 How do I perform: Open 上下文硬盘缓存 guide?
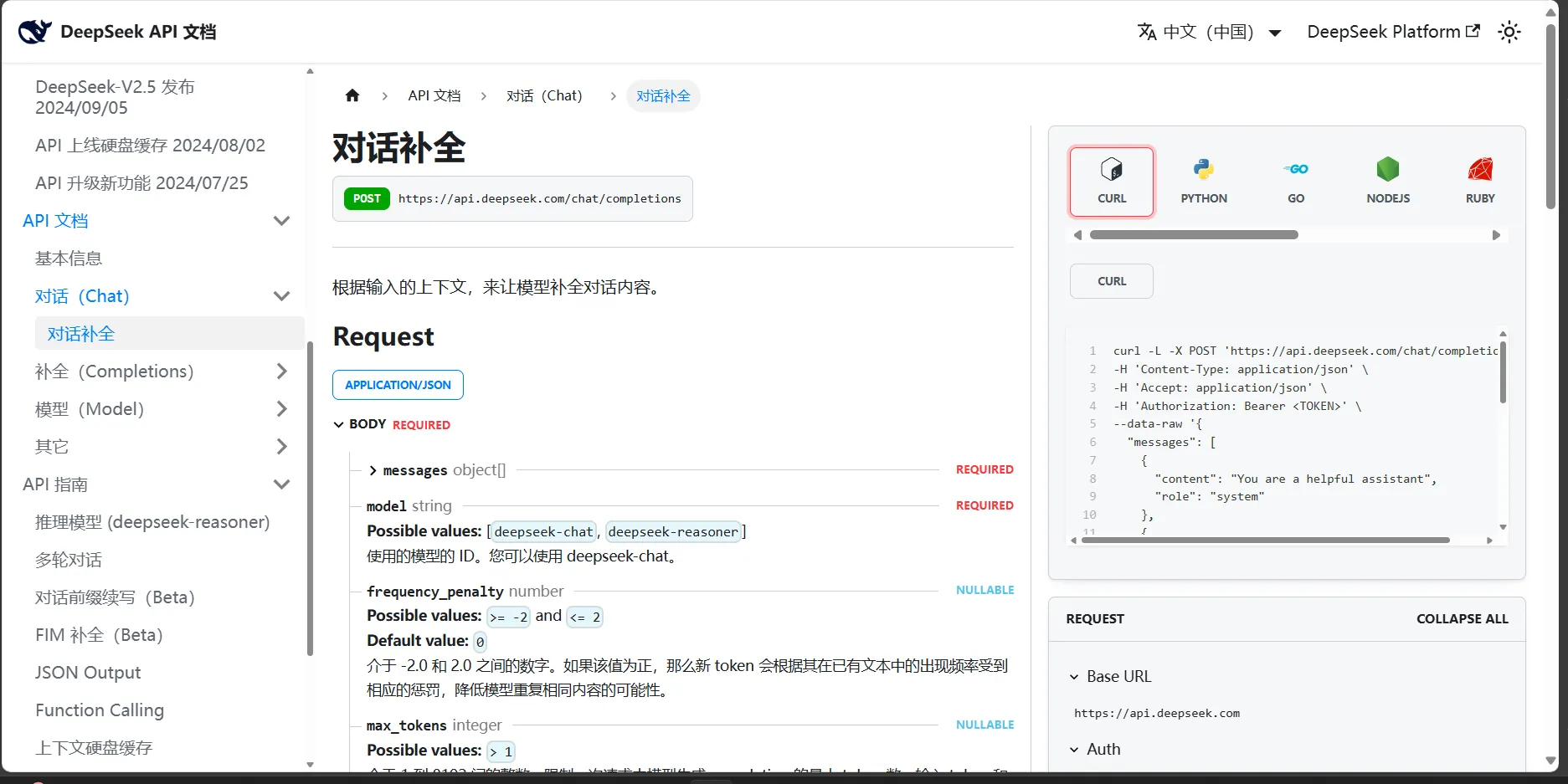tap(94, 748)
